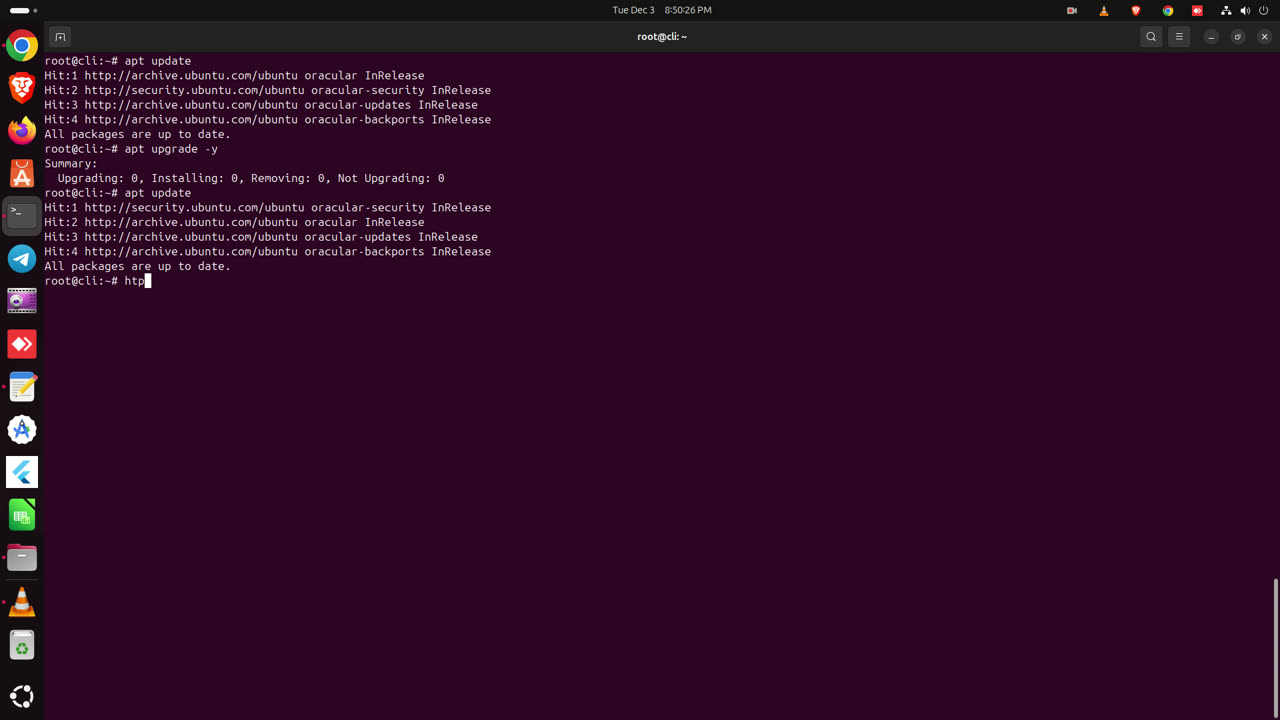Click 'Hit:2 http://security.ubuntu.com/ubuntu oracular-security' line
The image size is (1280, 720).
point(267,90)
